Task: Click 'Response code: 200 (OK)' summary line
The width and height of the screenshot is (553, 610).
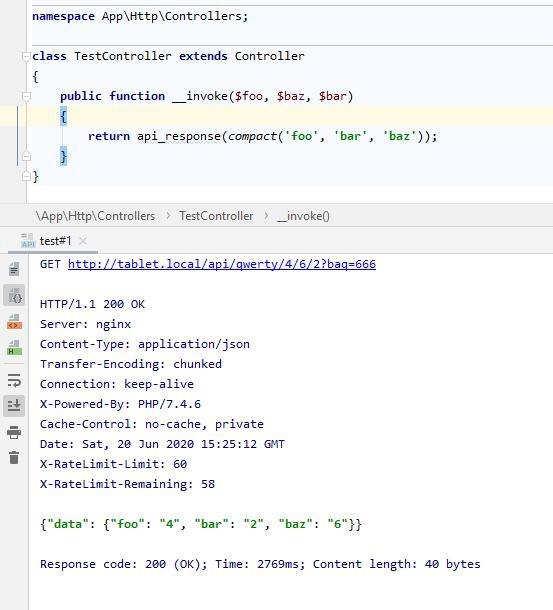Action: [x=260, y=564]
